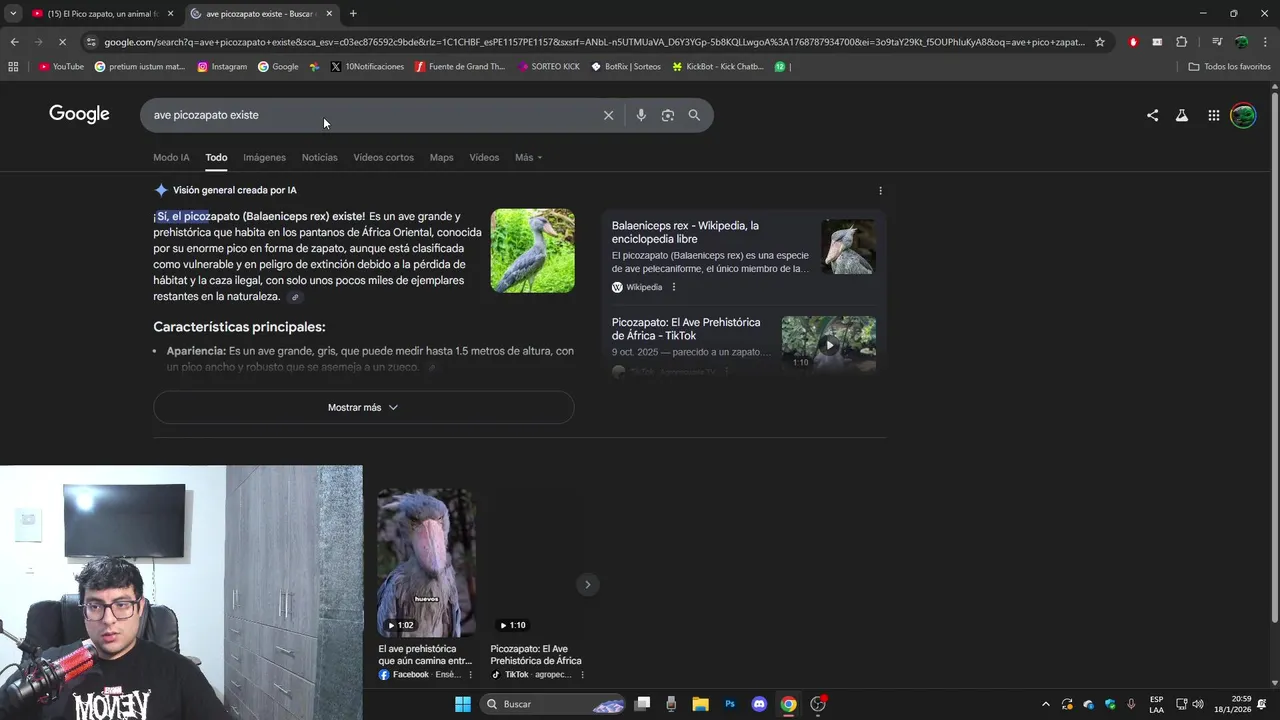Screen dimensions: 1280x720
Task: Open Facebook video result options menu
Action: [x=470, y=675]
